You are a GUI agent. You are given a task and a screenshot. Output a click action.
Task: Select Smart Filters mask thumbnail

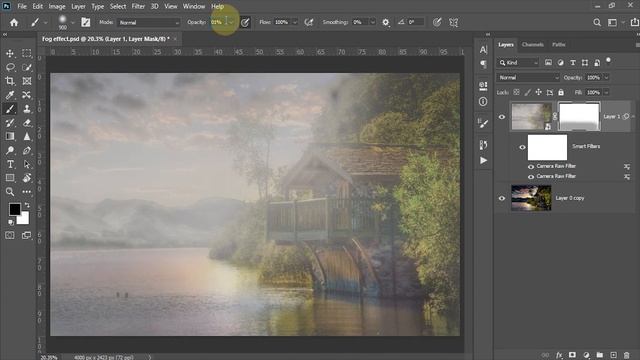coord(547,147)
